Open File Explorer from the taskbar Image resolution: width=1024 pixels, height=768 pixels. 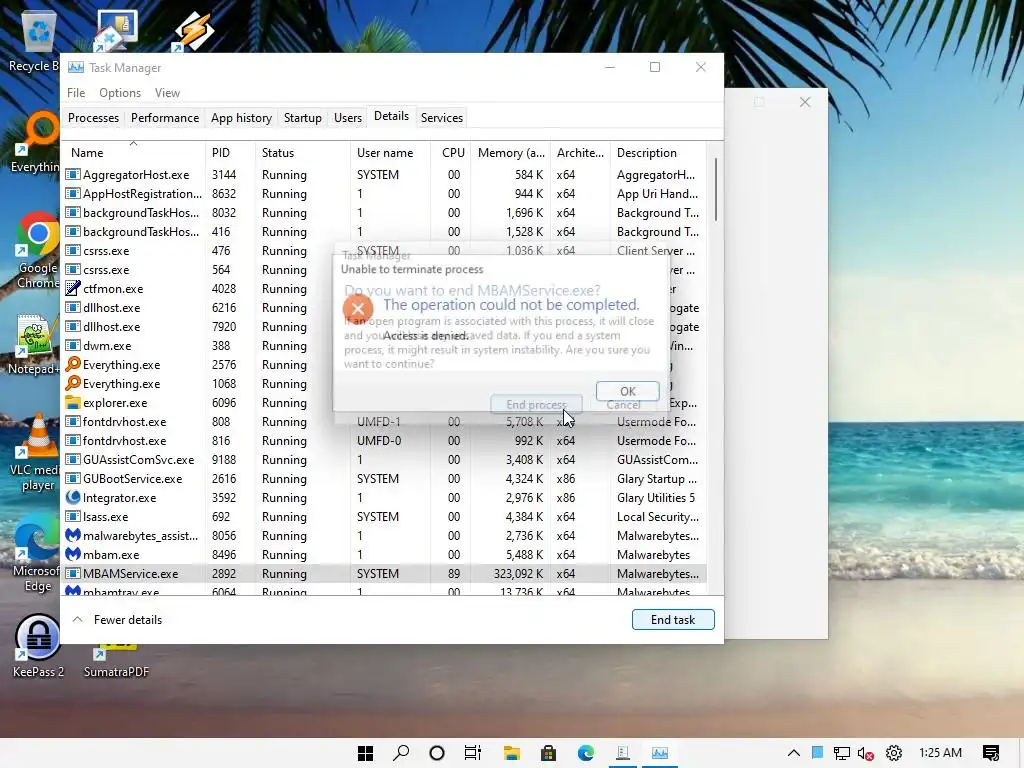pos(511,753)
